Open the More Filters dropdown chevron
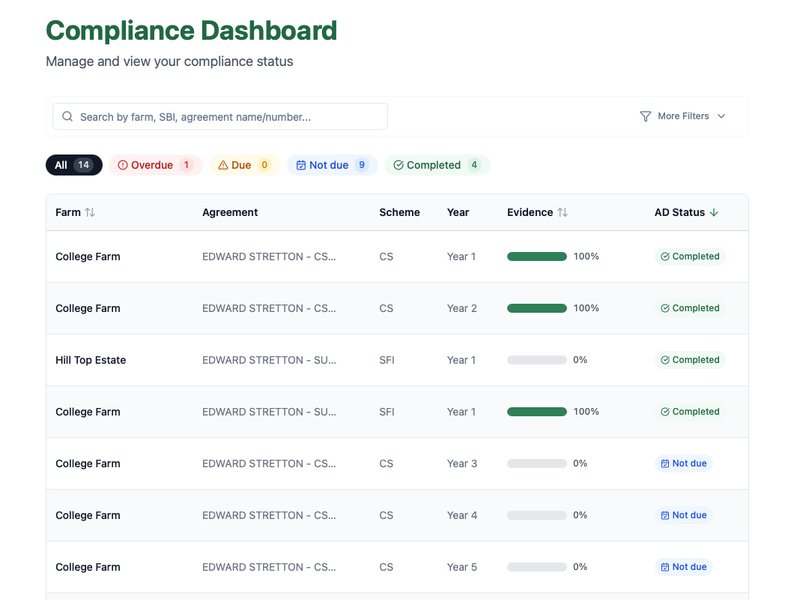 tap(722, 116)
